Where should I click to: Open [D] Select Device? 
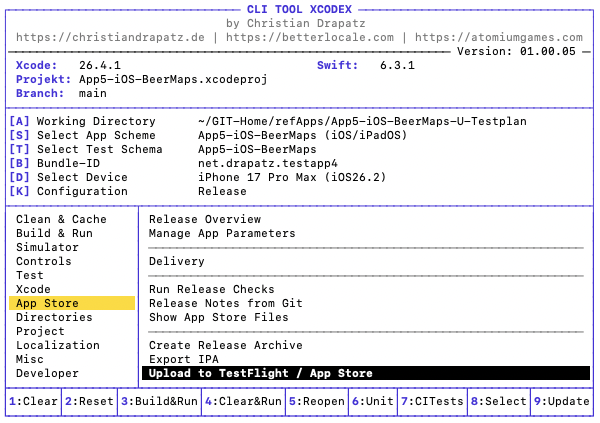pos(68,177)
